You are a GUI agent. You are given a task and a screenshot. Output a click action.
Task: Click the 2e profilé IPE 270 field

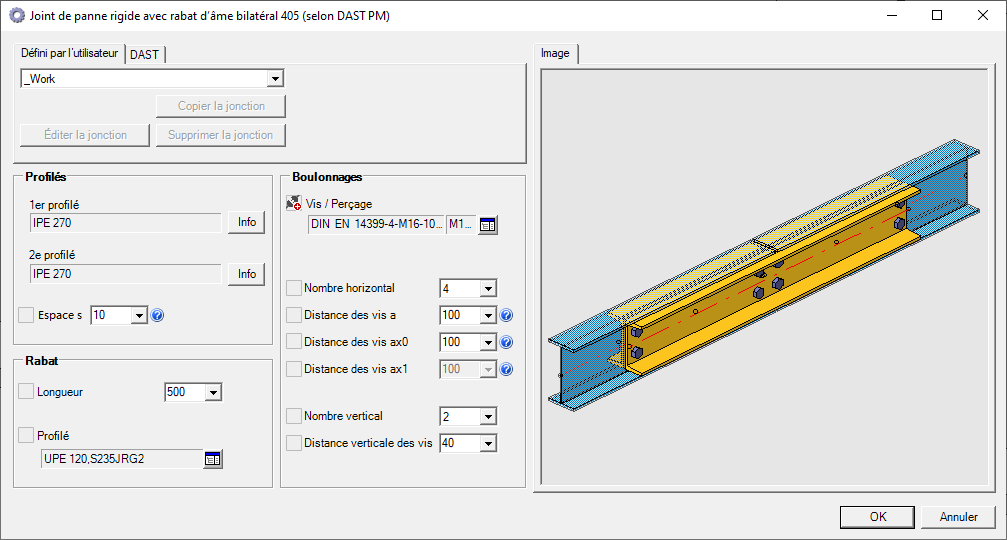[x=125, y=274]
